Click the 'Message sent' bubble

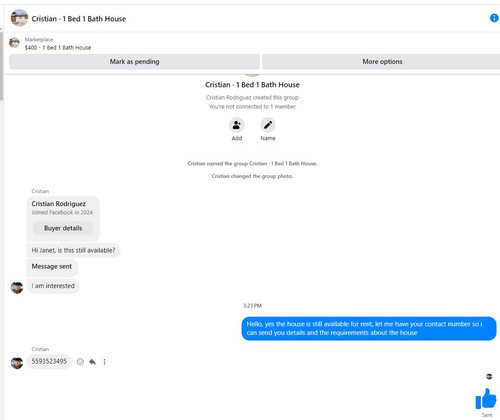click(x=52, y=267)
